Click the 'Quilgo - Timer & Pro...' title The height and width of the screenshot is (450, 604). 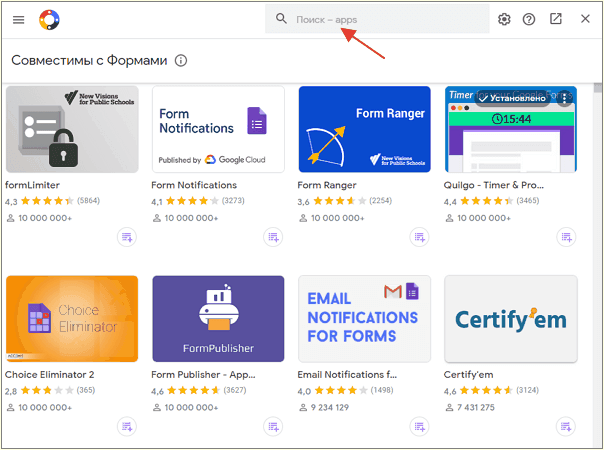(493, 185)
